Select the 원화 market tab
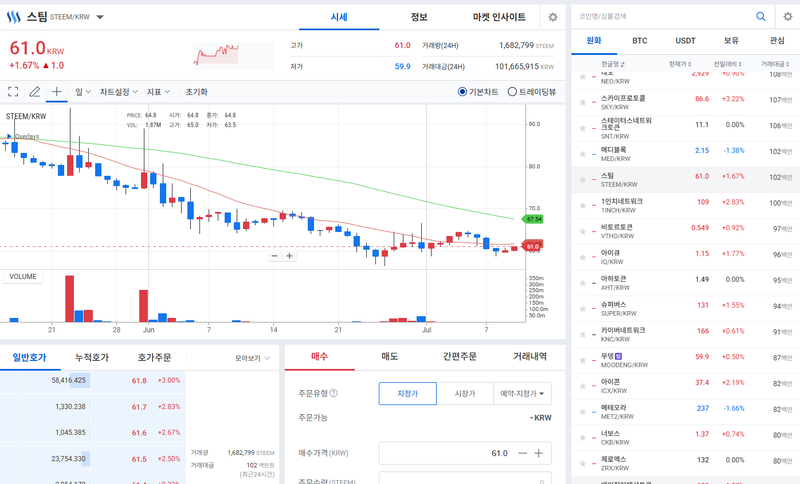This screenshot has width=800, height=484. (594, 40)
